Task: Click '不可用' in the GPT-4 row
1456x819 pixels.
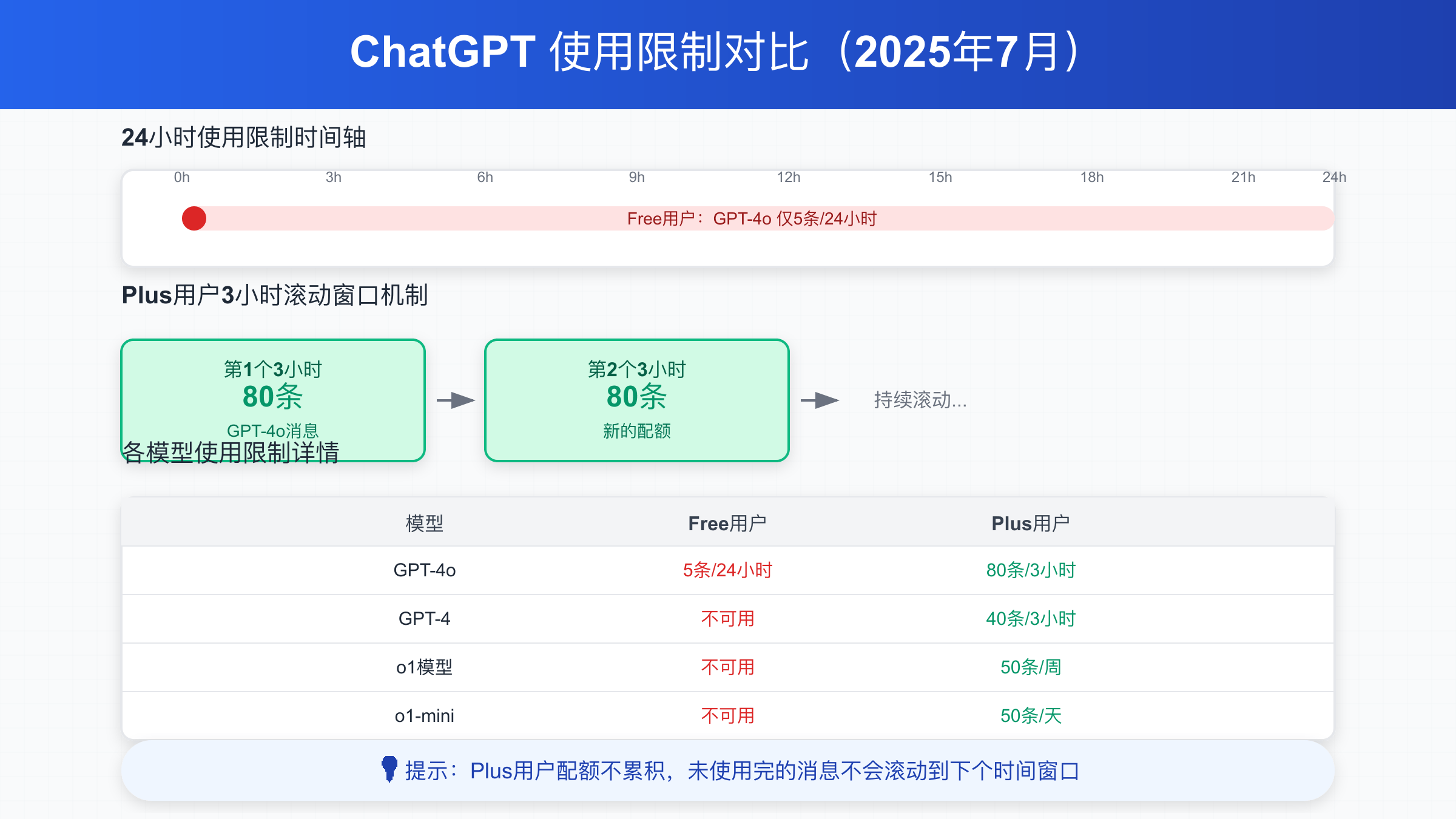Action: (x=727, y=619)
